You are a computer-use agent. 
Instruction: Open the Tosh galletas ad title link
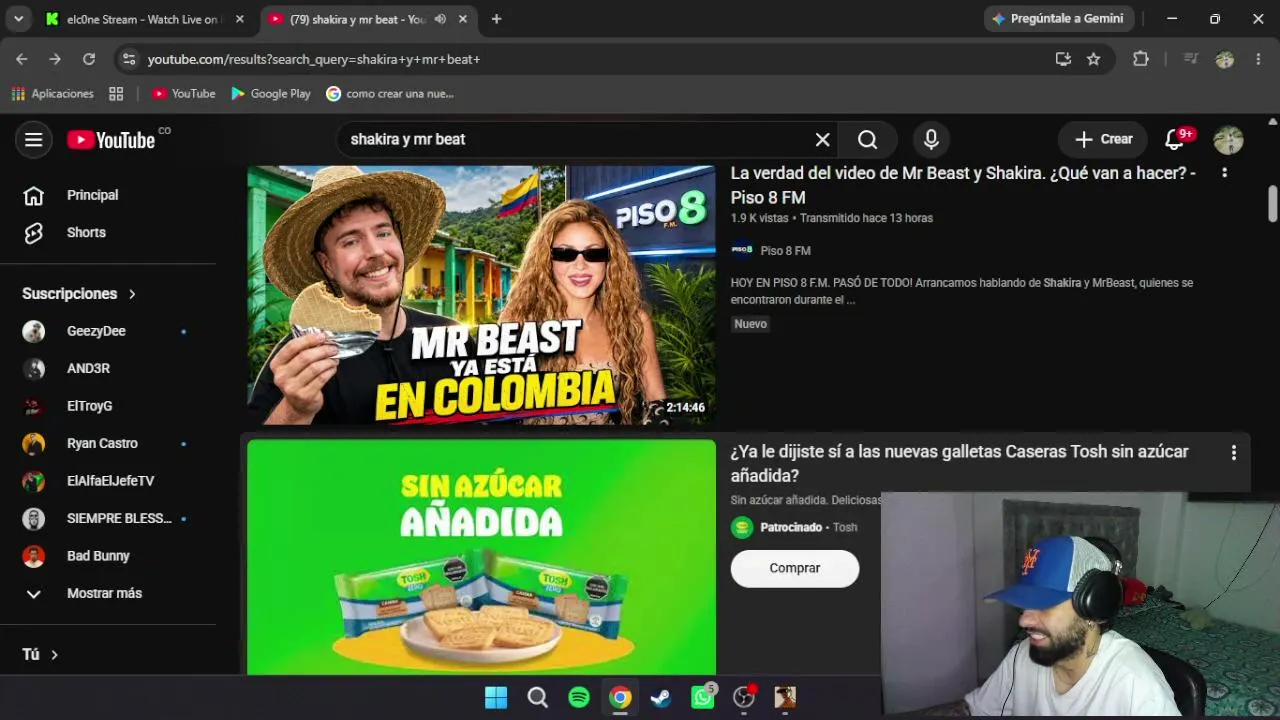960,464
